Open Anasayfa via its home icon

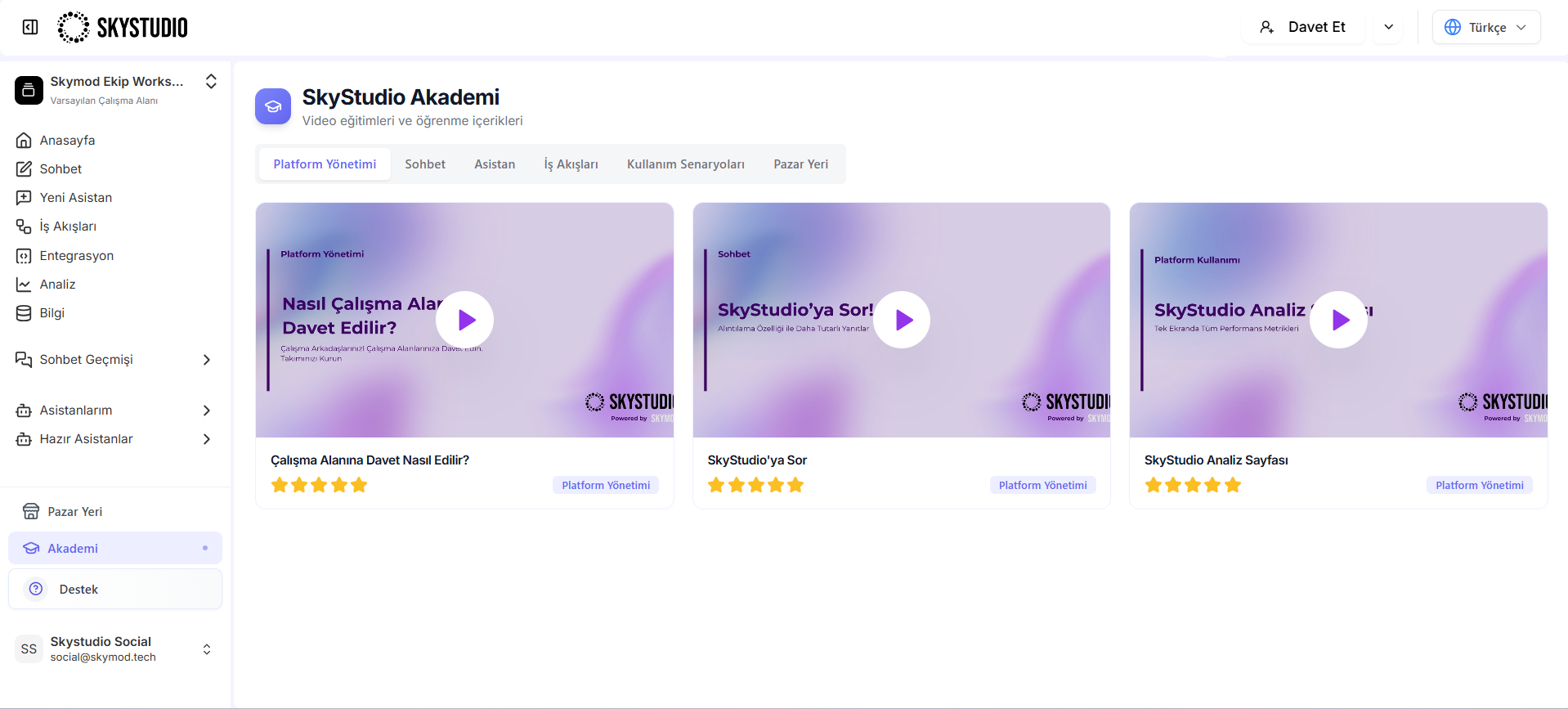[24, 141]
